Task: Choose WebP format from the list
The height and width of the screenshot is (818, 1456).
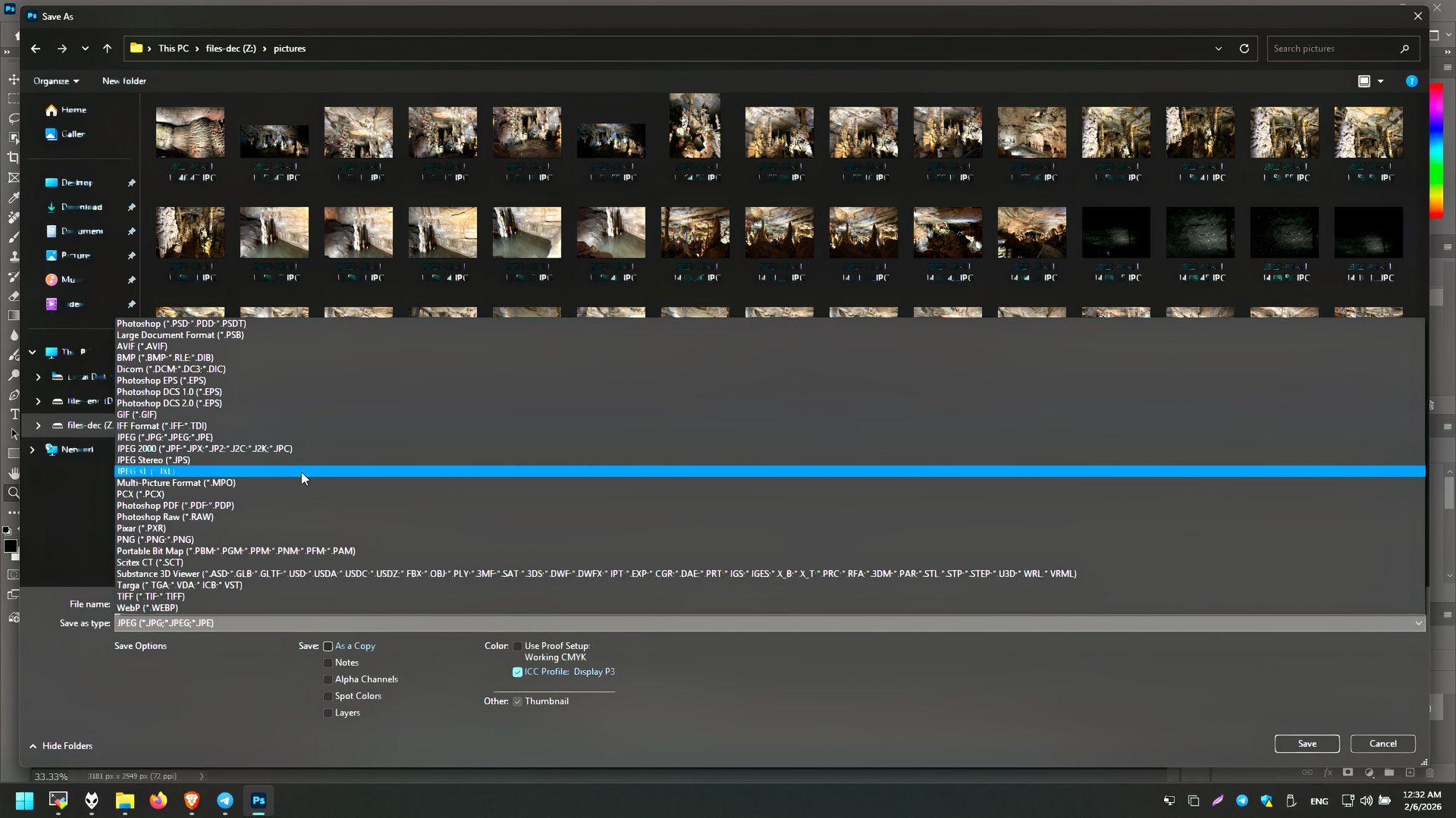Action: click(770, 608)
